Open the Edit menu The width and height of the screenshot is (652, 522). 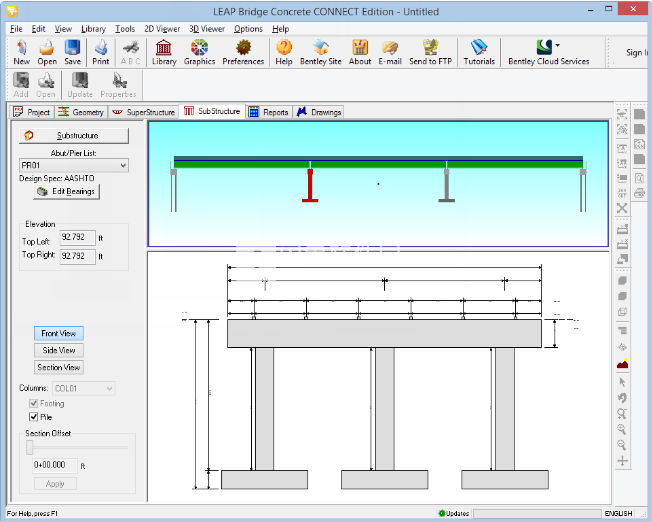38,29
